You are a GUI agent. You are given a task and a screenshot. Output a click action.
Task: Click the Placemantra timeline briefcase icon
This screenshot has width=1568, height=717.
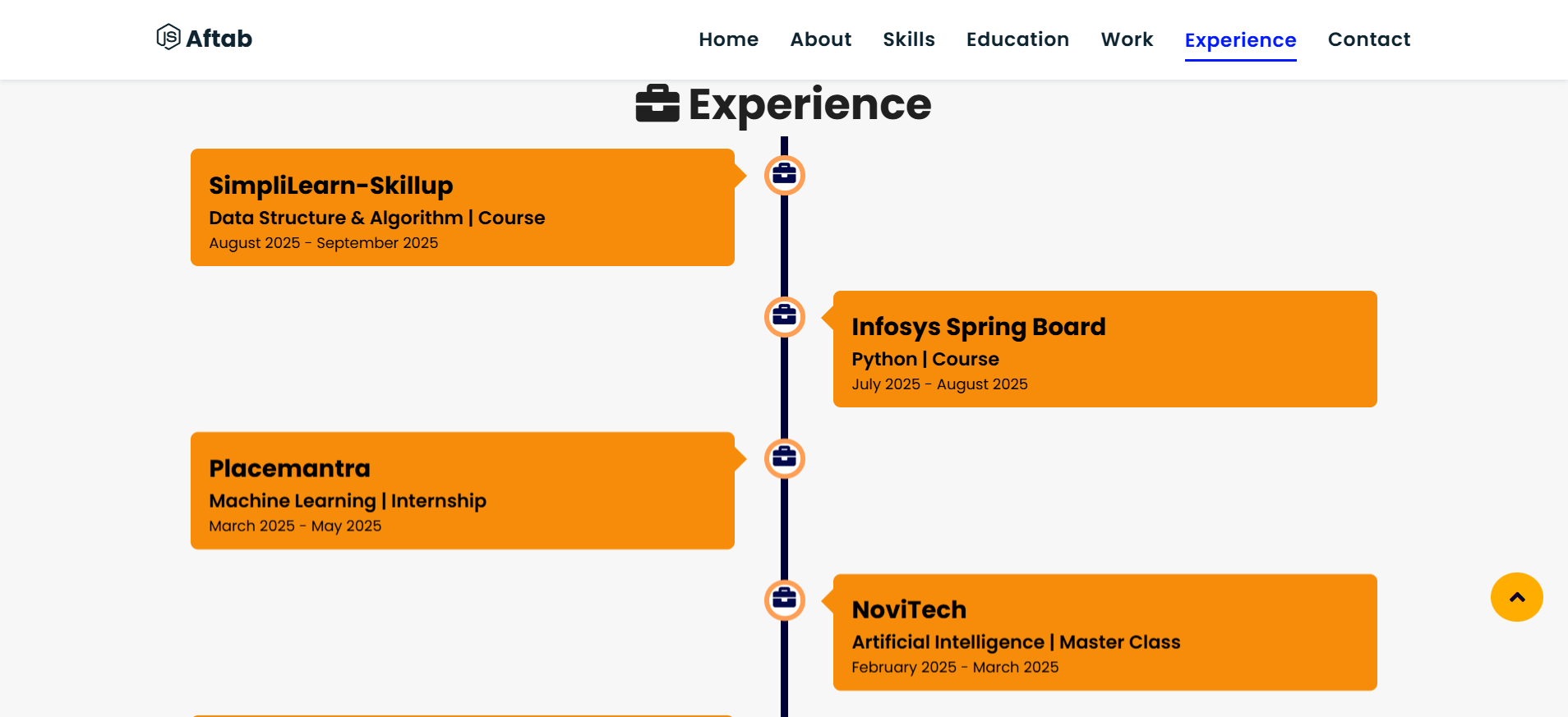point(784,458)
